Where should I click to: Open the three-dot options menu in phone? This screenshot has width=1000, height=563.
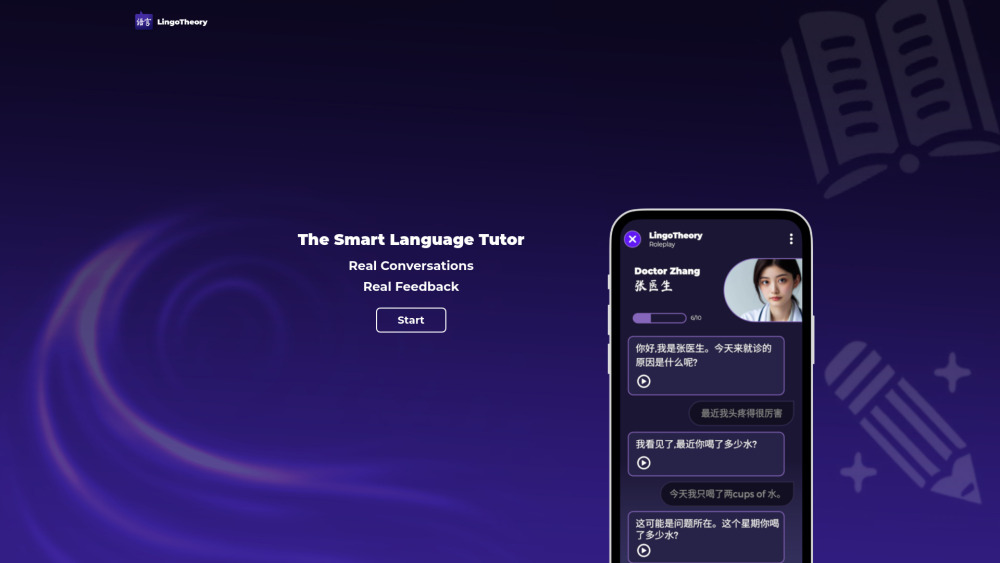click(791, 239)
